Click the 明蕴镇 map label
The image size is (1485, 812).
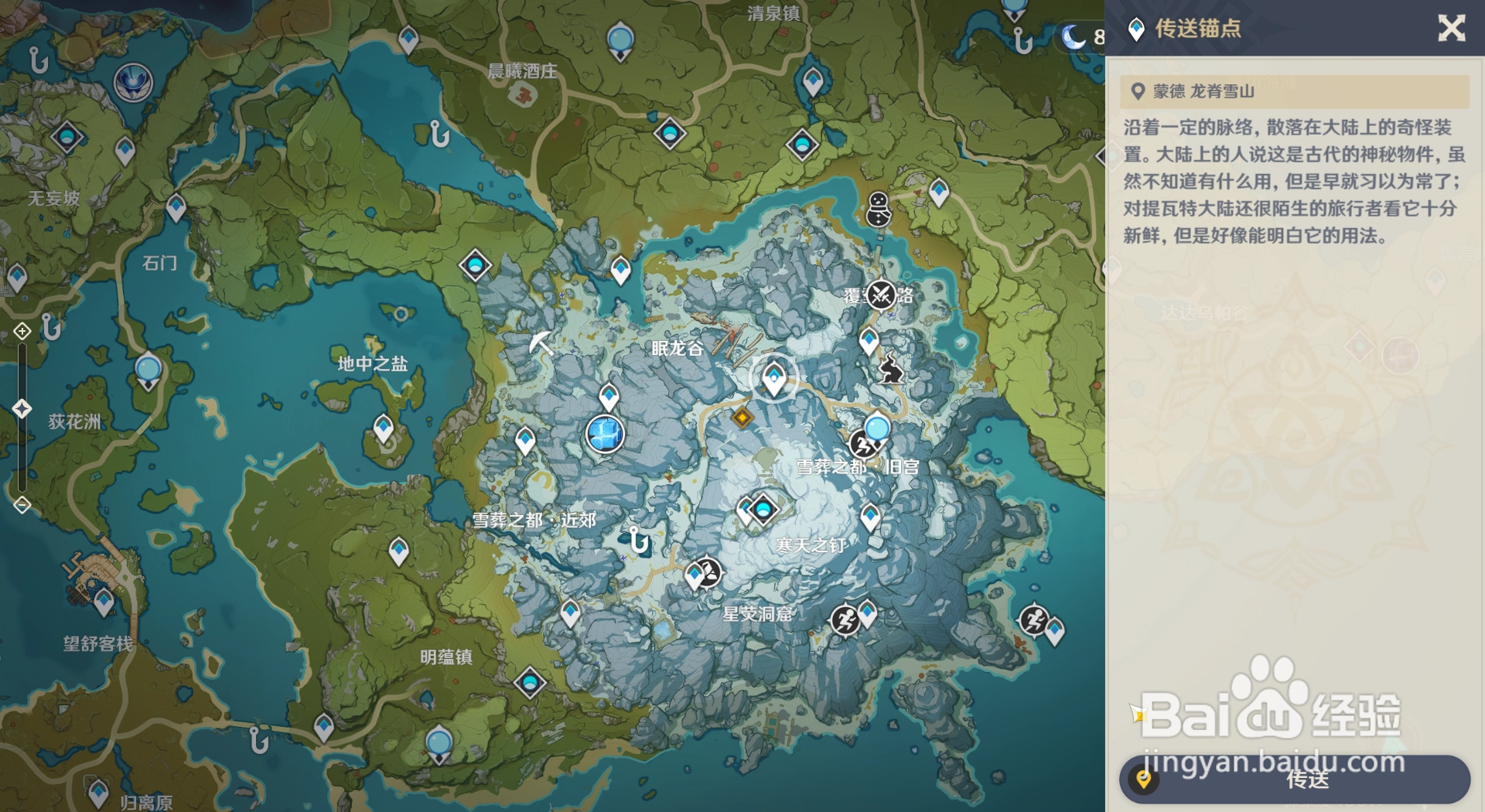point(446,657)
